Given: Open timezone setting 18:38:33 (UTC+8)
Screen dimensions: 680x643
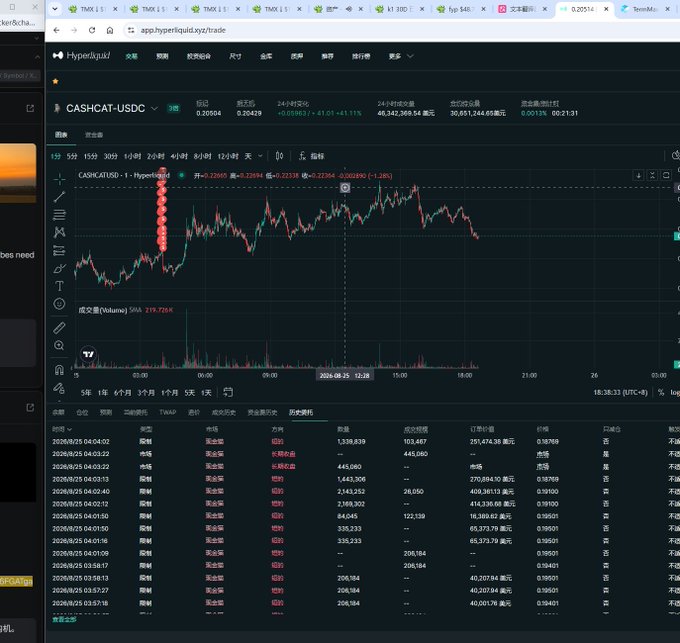Looking at the screenshot, I should click(620, 392).
